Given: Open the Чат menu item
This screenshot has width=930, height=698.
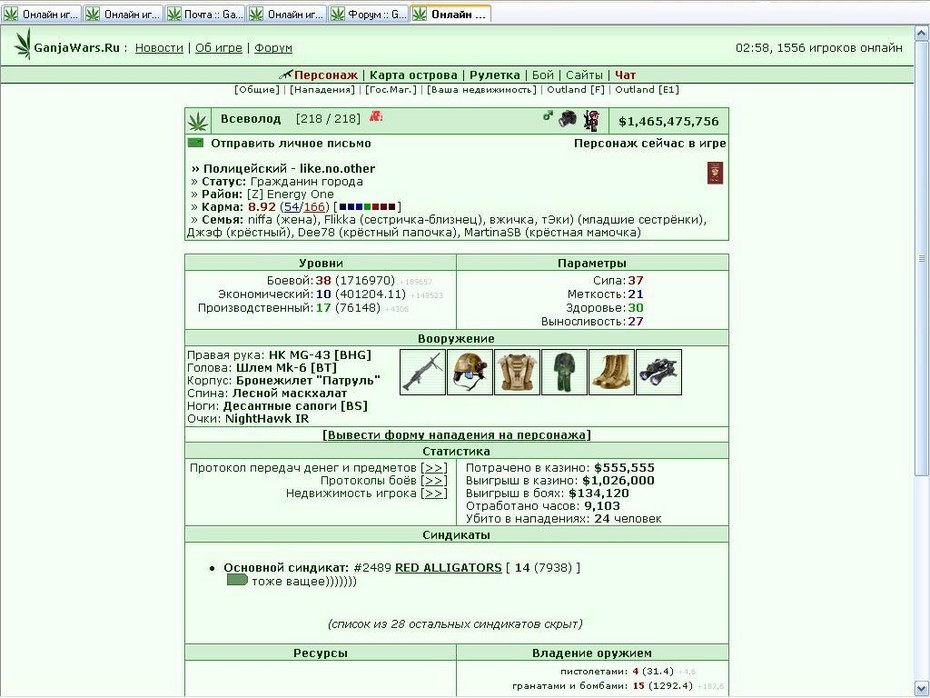Looking at the screenshot, I should (625, 75).
